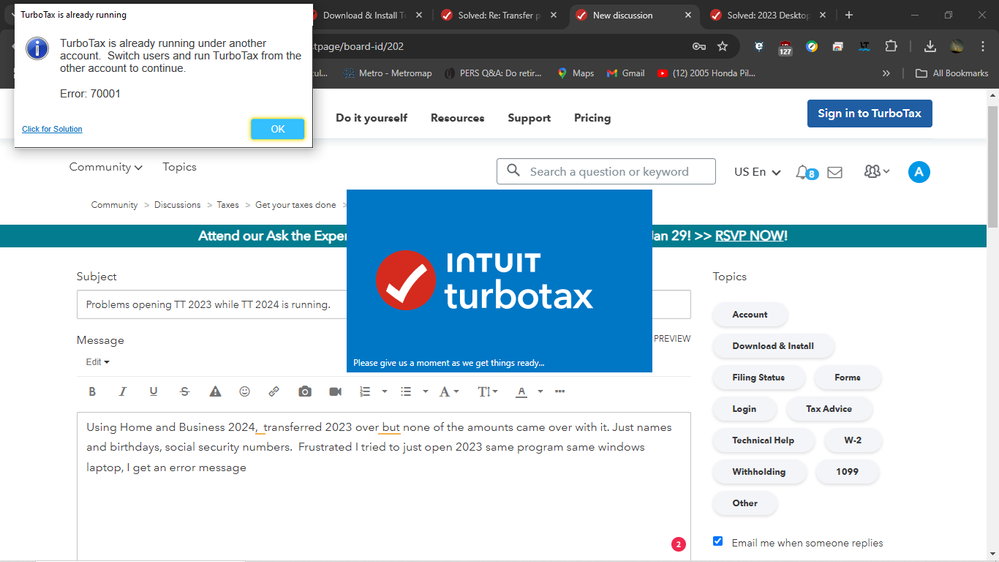Image resolution: width=999 pixels, height=562 pixels.
Task: Click the Bold formatting icon
Action: point(92,392)
